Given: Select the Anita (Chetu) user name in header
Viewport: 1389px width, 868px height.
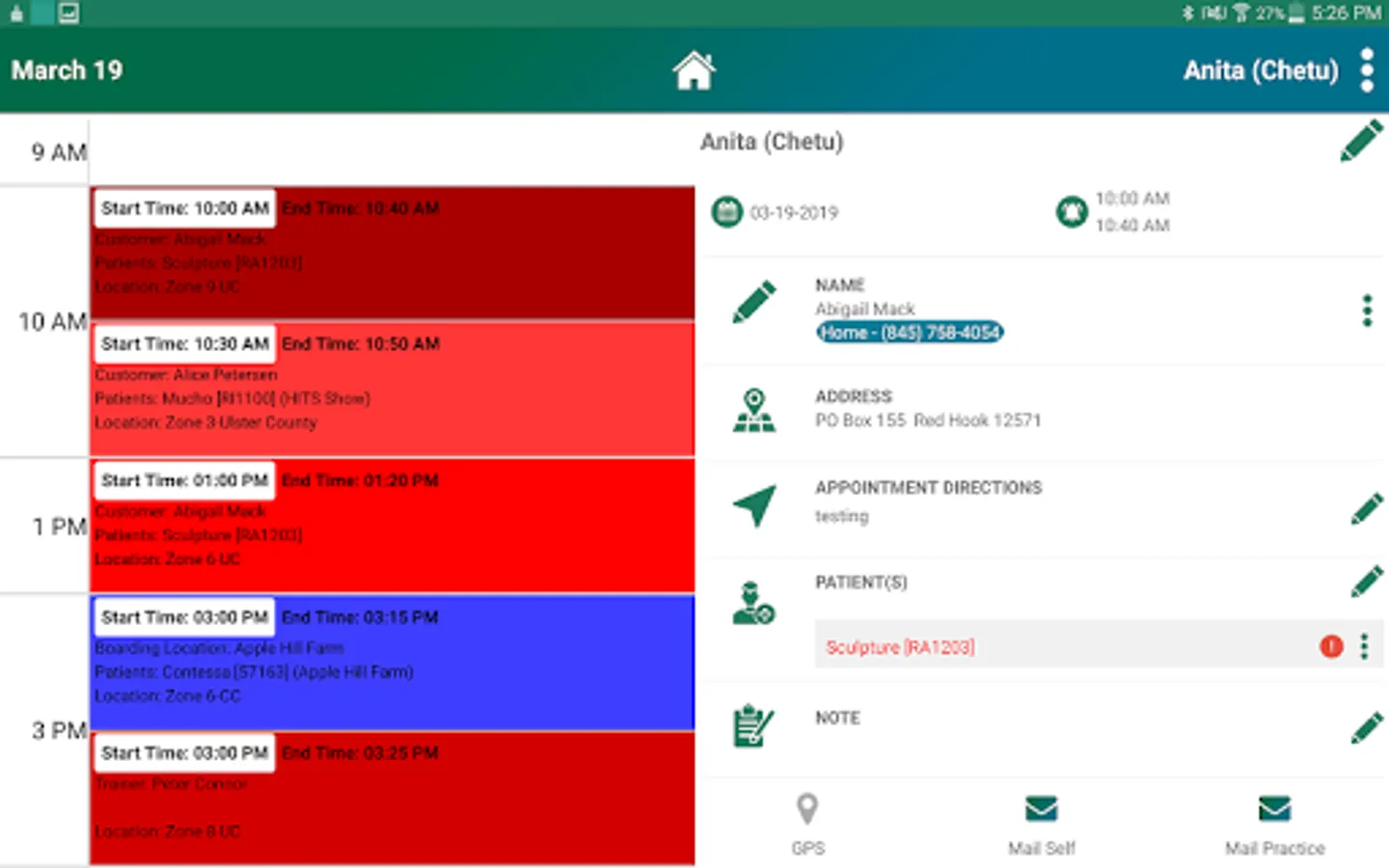Looking at the screenshot, I should (x=1261, y=70).
